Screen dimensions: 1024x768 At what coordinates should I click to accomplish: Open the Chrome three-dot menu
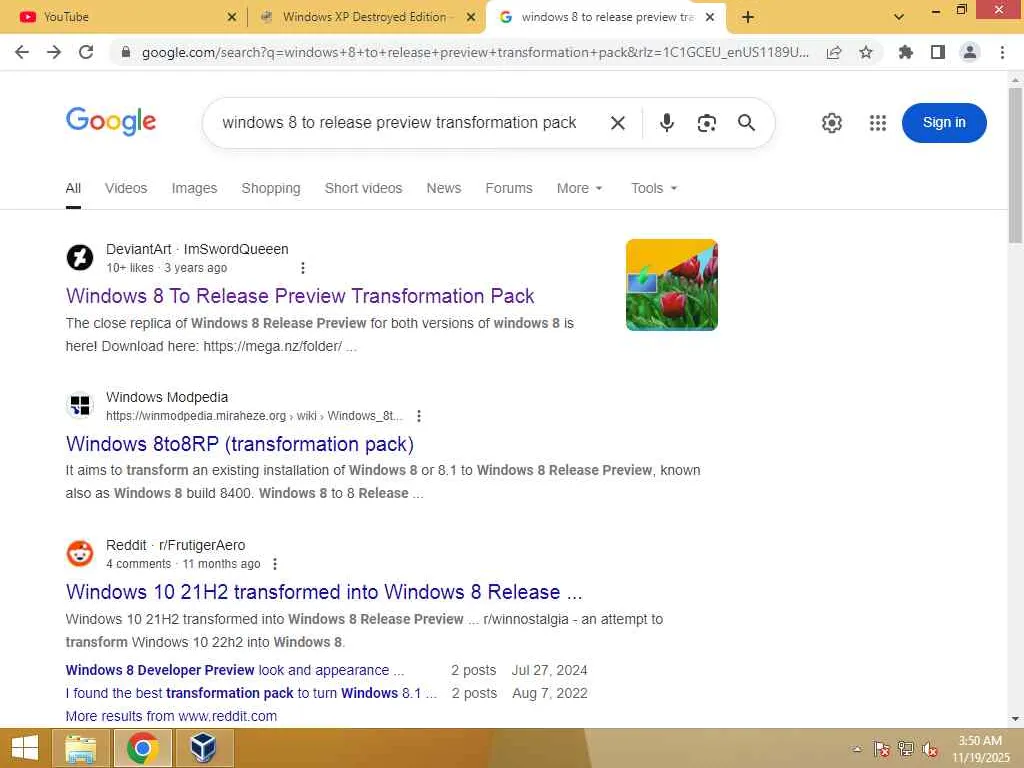pos(1002,52)
